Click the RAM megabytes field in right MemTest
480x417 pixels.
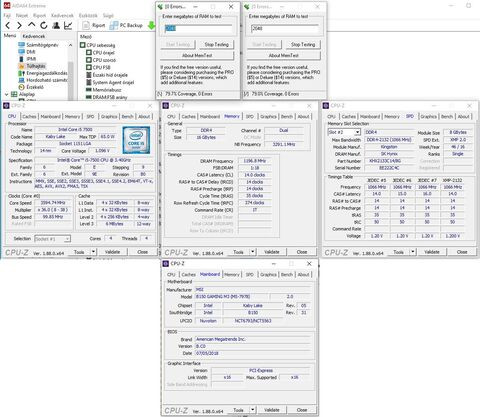coord(285,29)
